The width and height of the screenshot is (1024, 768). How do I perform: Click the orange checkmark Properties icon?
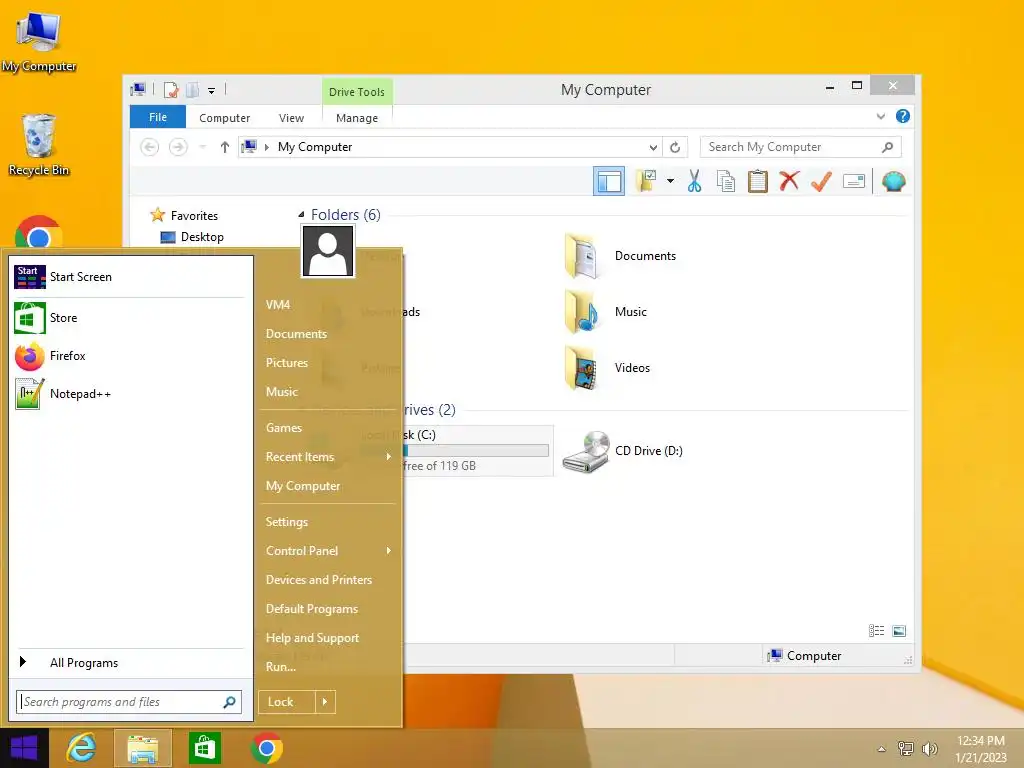[821, 181]
